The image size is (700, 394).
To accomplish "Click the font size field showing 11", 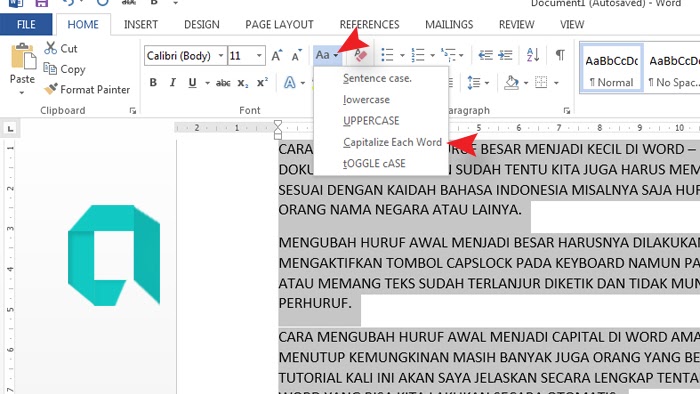I will (x=241, y=56).
